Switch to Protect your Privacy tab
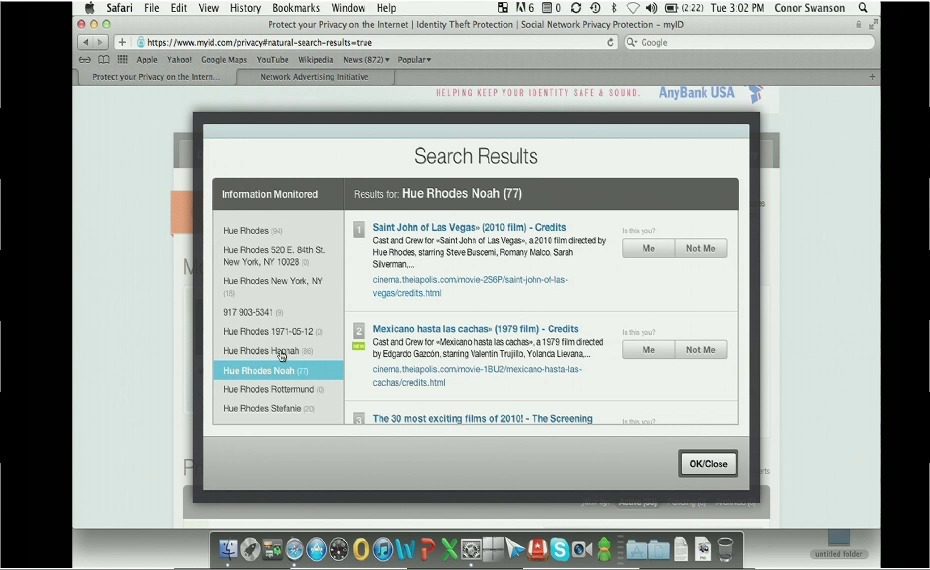This screenshot has width=930, height=570. (156, 77)
